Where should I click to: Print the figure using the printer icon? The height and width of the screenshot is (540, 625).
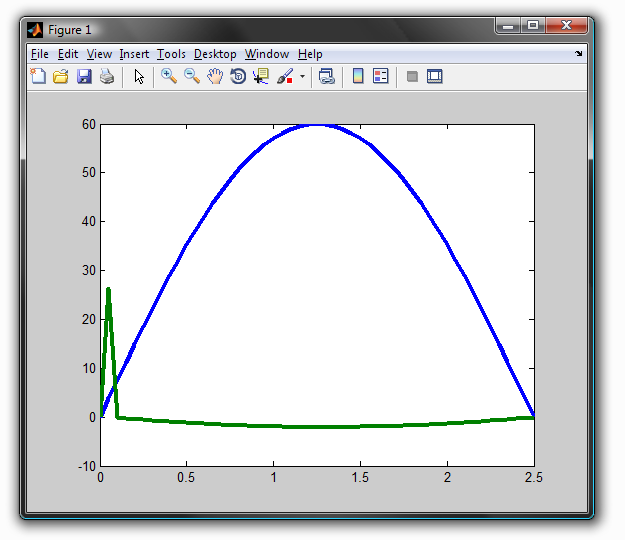(x=106, y=76)
